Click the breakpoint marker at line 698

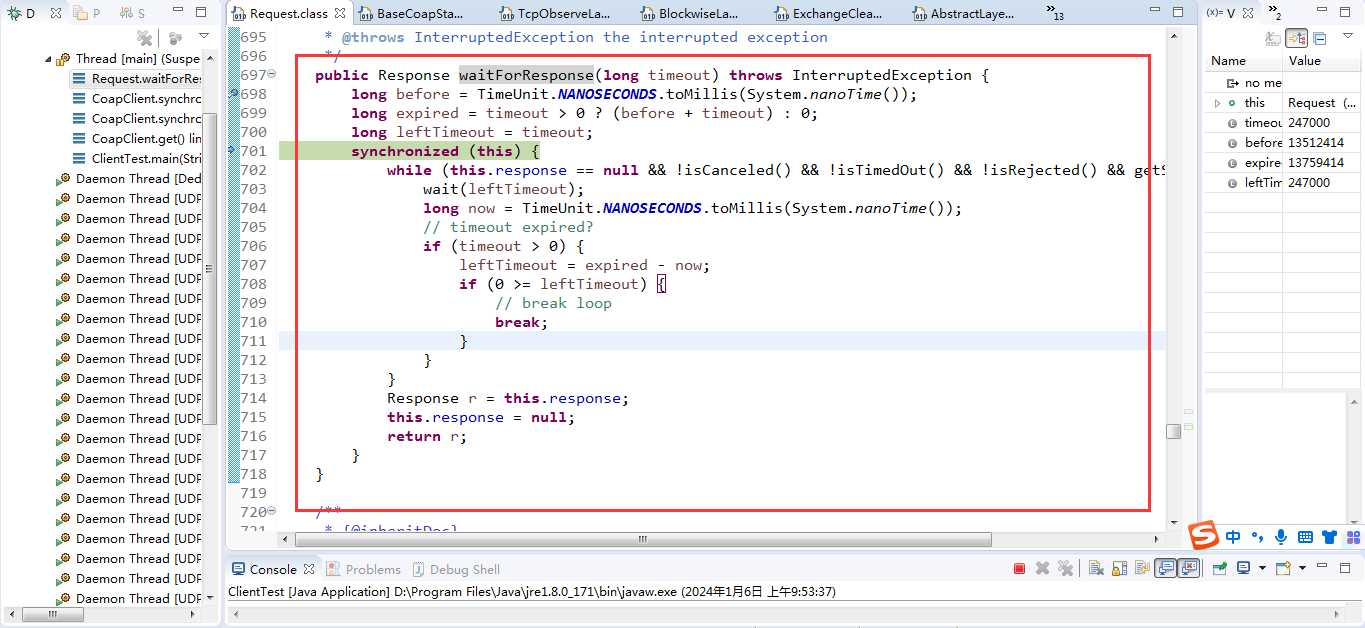pyautogui.click(x=233, y=94)
